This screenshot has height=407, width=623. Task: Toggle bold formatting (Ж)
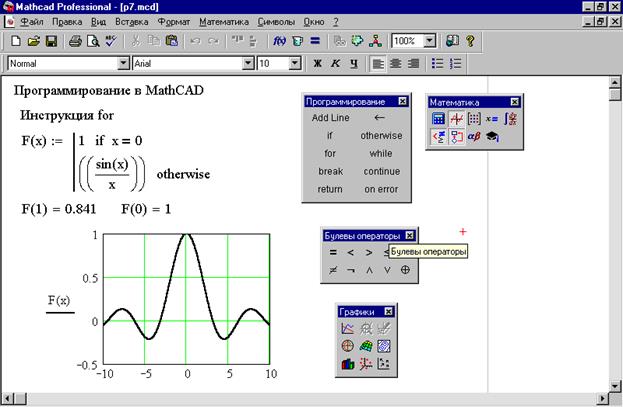point(317,64)
